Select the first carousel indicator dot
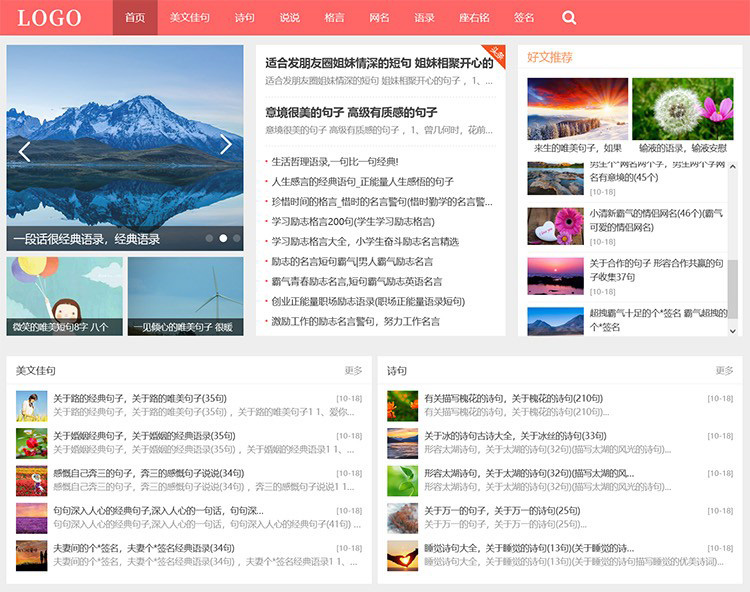 (x=209, y=238)
